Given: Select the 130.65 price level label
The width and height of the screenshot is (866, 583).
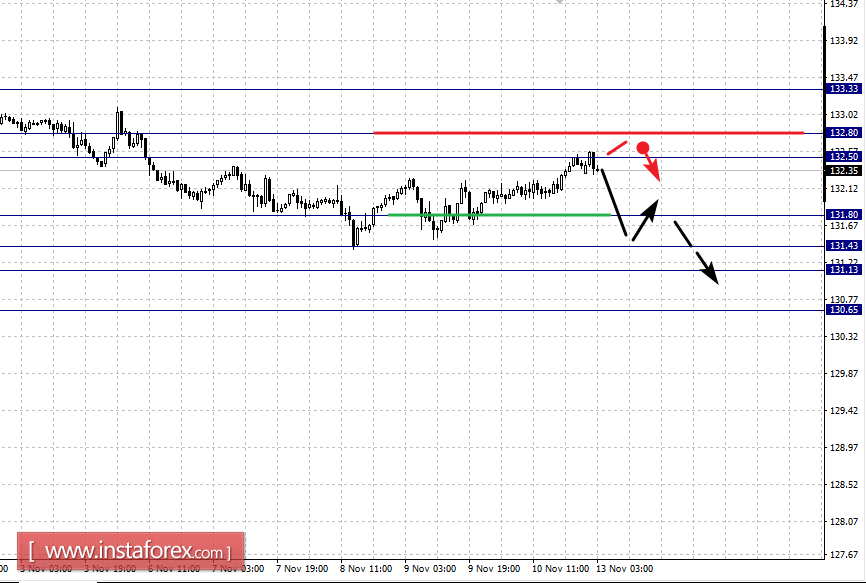Looking at the screenshot, I should [844, 310].
